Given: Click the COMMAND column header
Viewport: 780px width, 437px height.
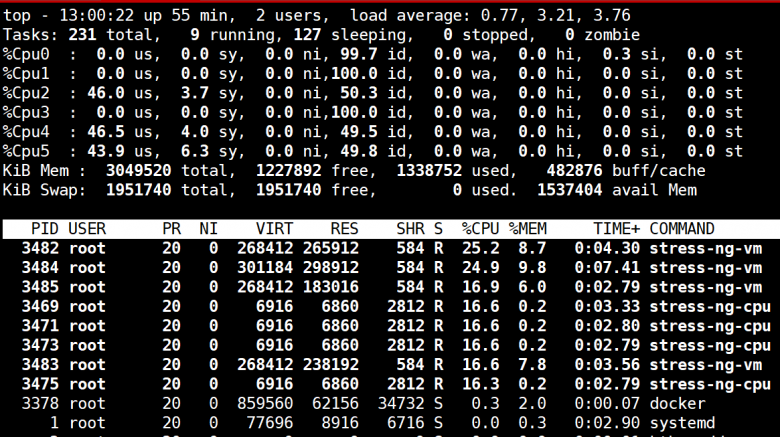Looking at the screenshot, I should click(682, 228).
